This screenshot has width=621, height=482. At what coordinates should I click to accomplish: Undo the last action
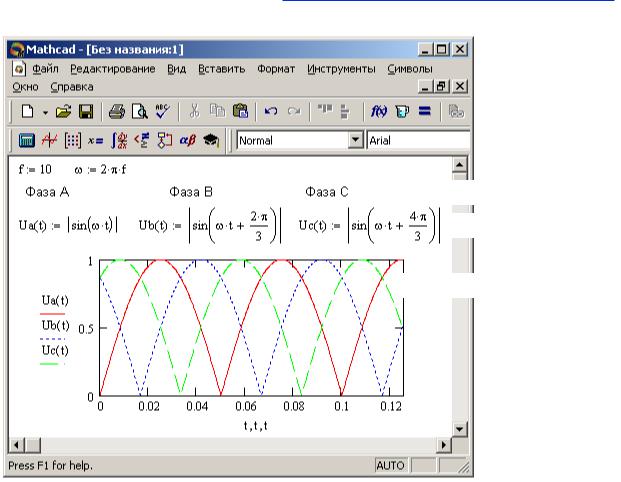pyautogui.click(x=271, y=111)
